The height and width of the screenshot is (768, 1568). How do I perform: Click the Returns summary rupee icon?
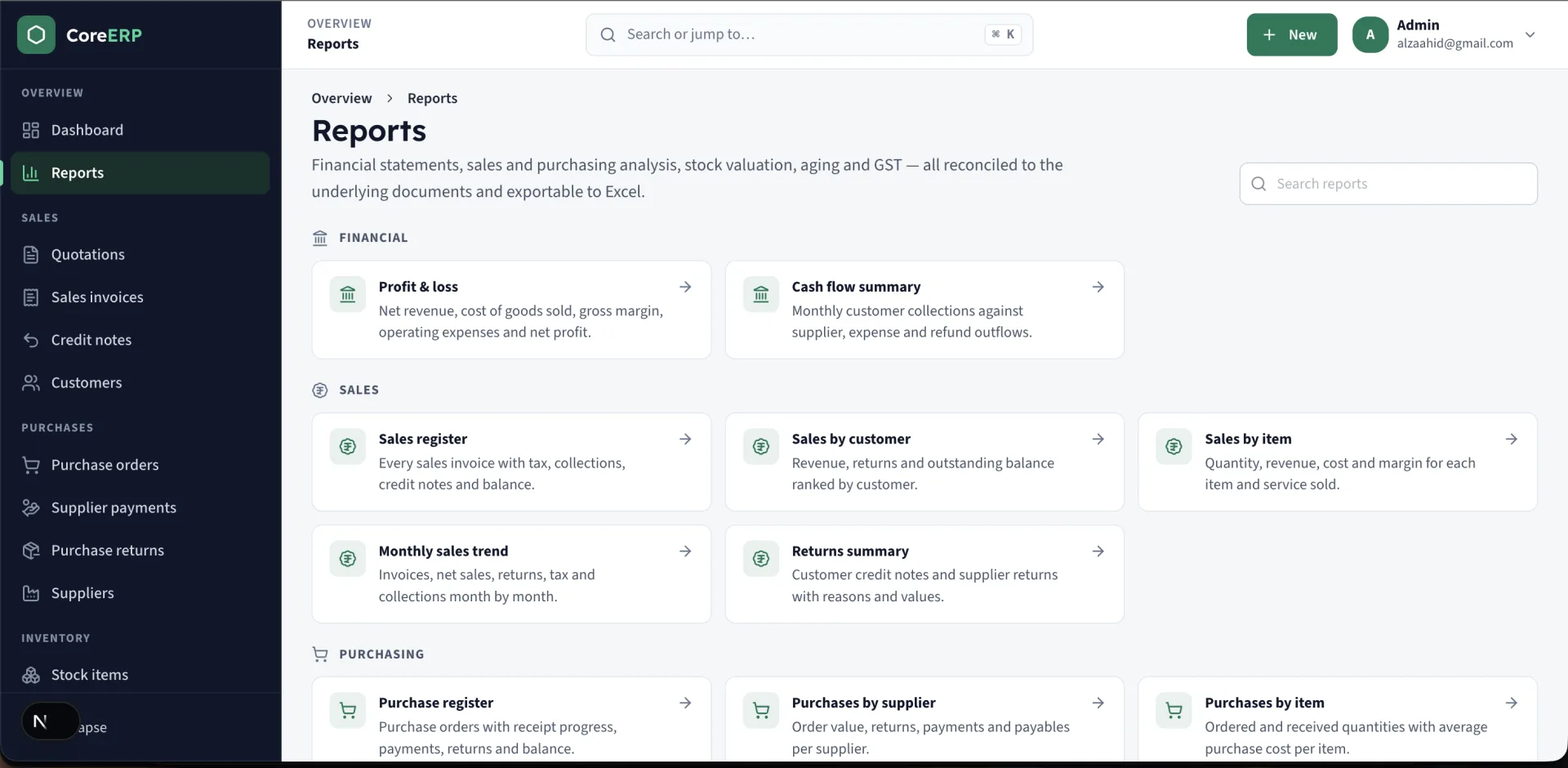point(761,559)
